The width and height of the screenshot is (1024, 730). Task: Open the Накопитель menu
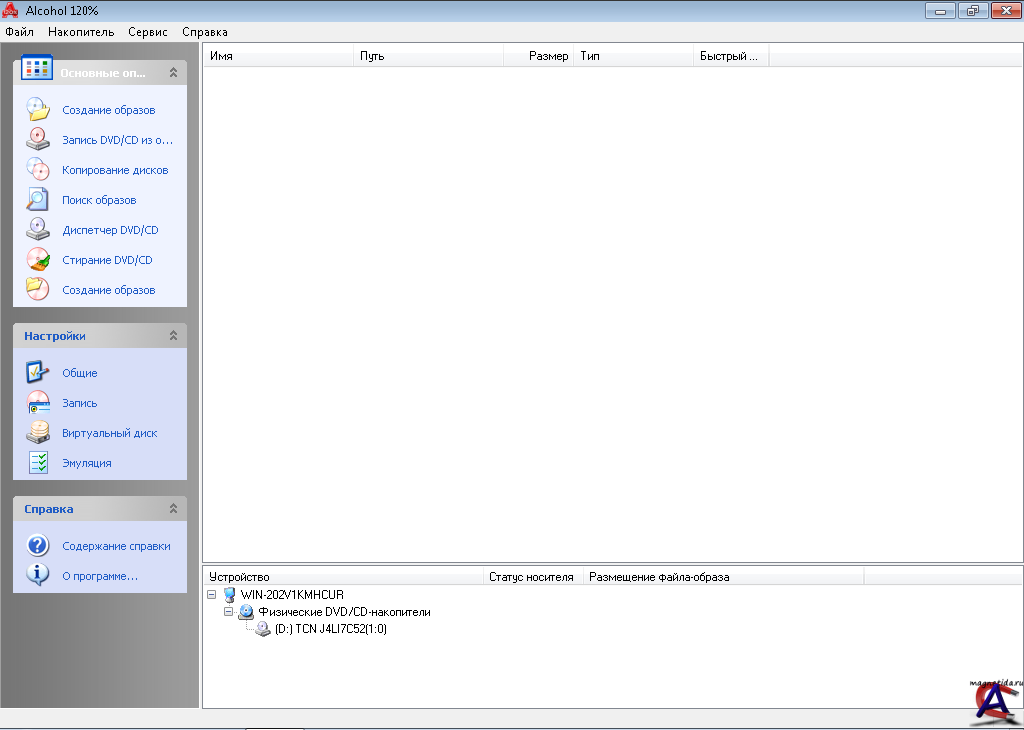(81, 32)
